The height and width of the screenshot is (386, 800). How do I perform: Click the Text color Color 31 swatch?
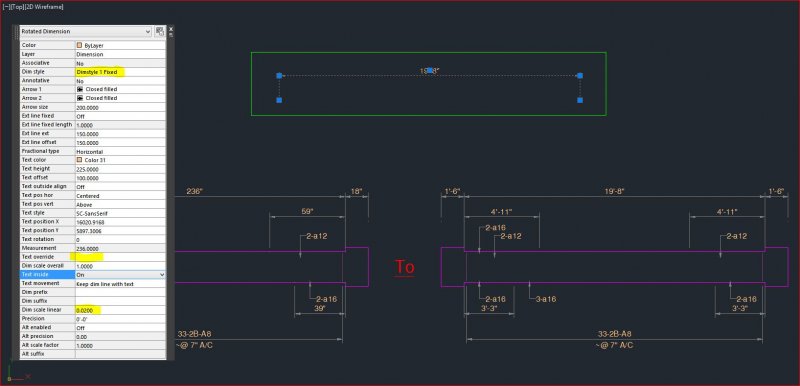(79, 160)
